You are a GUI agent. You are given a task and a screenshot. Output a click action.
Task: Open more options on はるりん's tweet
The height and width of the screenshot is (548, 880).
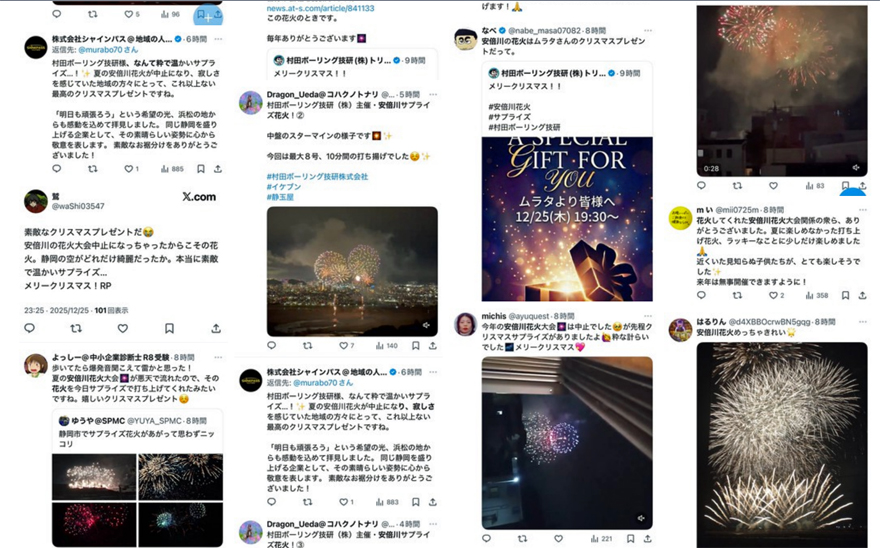coord(863,322)
